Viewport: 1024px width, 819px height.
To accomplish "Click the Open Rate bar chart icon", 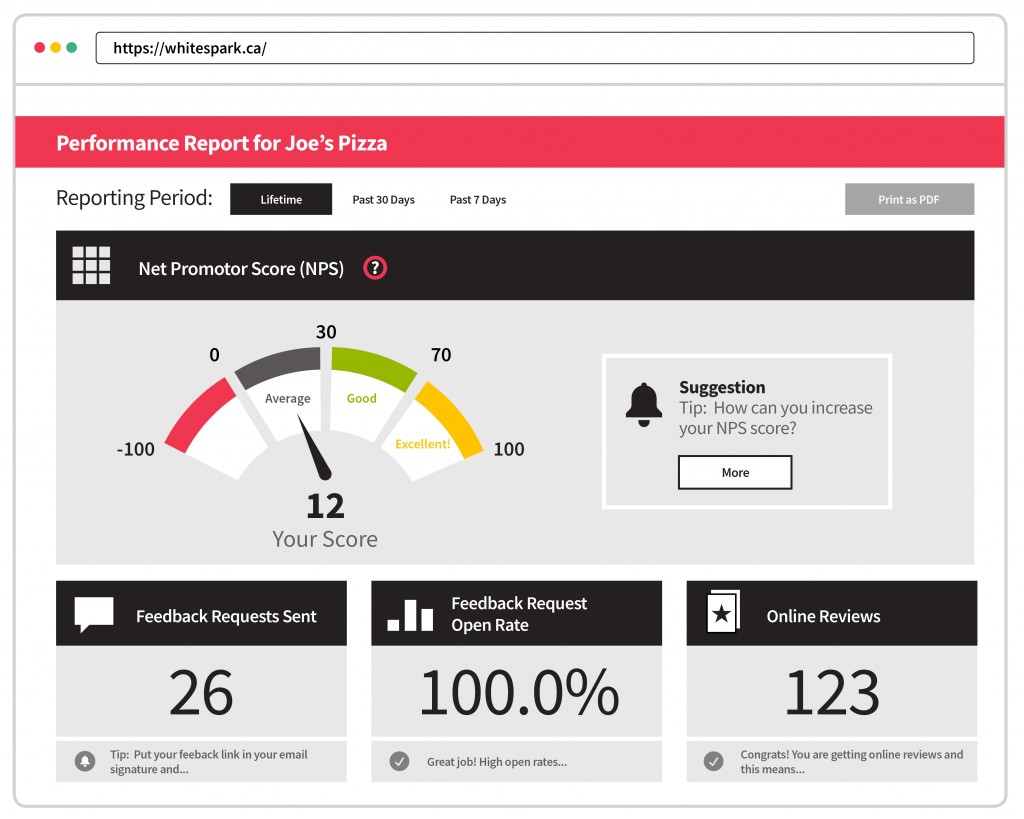I will [410, 615].
